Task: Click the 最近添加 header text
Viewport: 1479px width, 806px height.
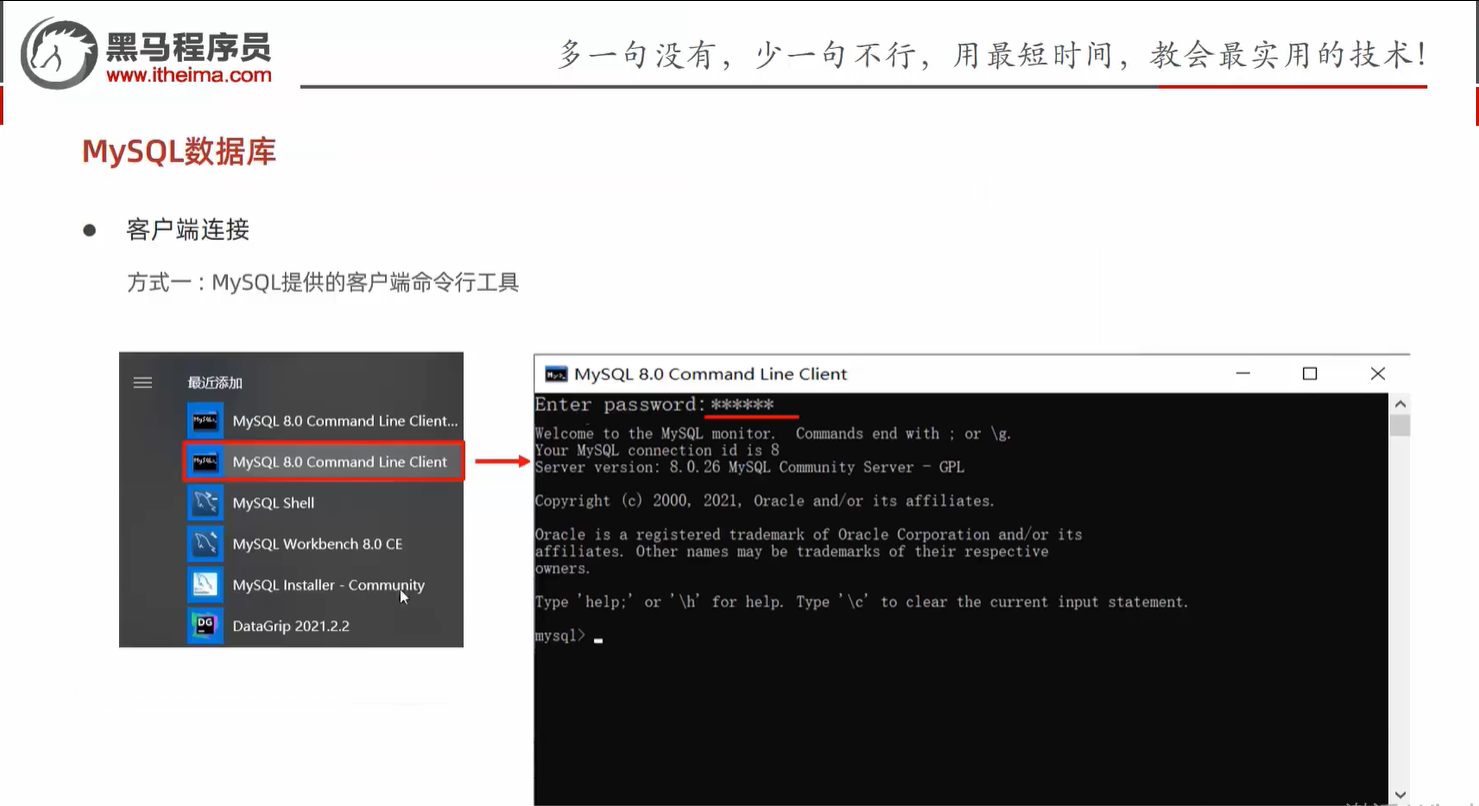Action: (x=215, y=382)
